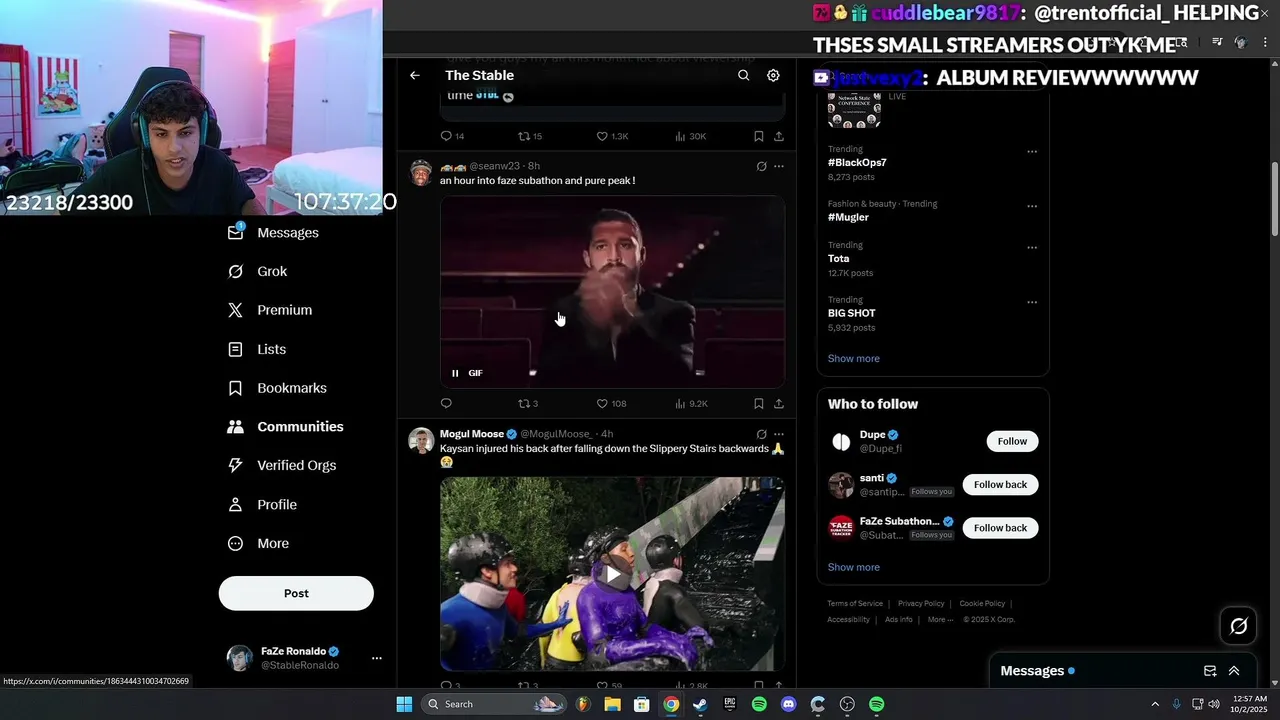Show hidden system tray icons
Image resolution: width=1280 pixels, height=720 pixels.
pyautogui.click(x=1155, y=704)
